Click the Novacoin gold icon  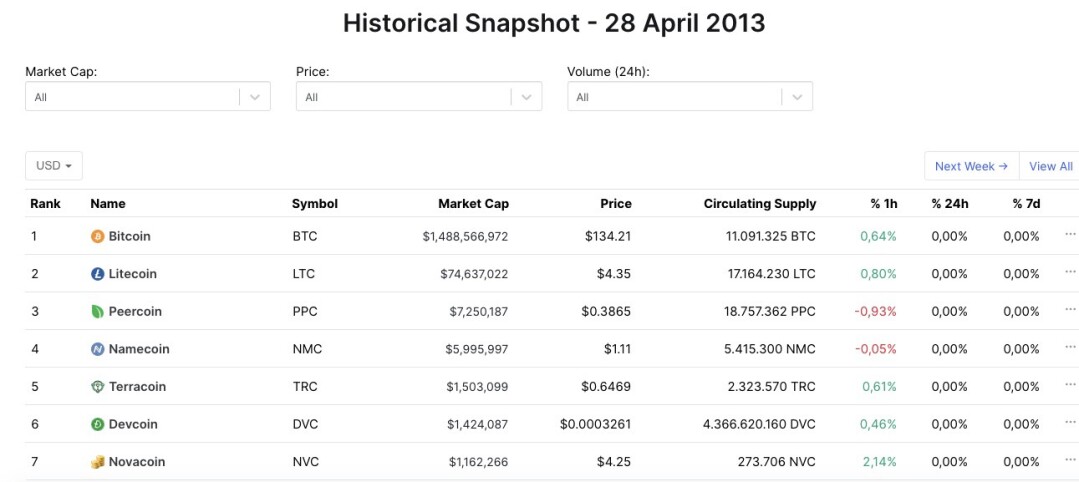pos(98,462)
